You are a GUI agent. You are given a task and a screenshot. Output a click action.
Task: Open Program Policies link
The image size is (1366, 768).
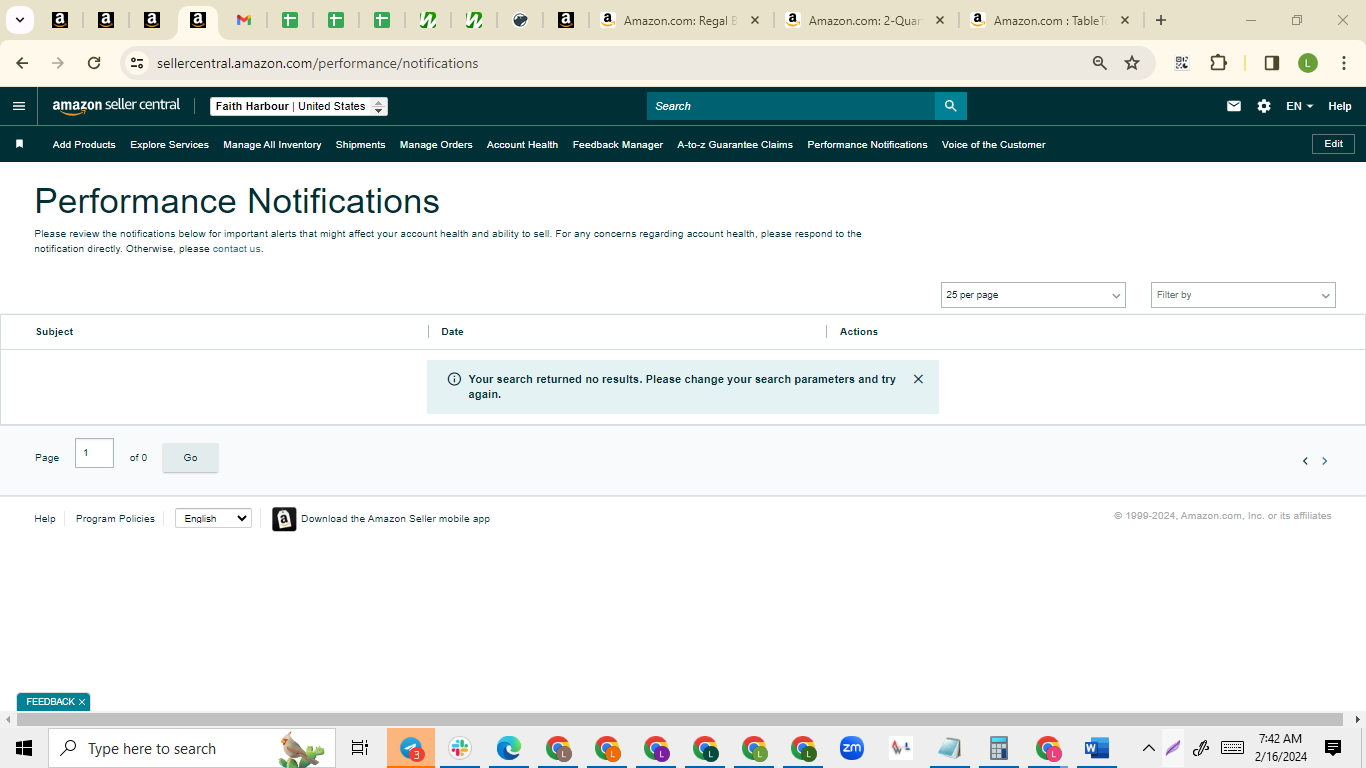point(115,519)
